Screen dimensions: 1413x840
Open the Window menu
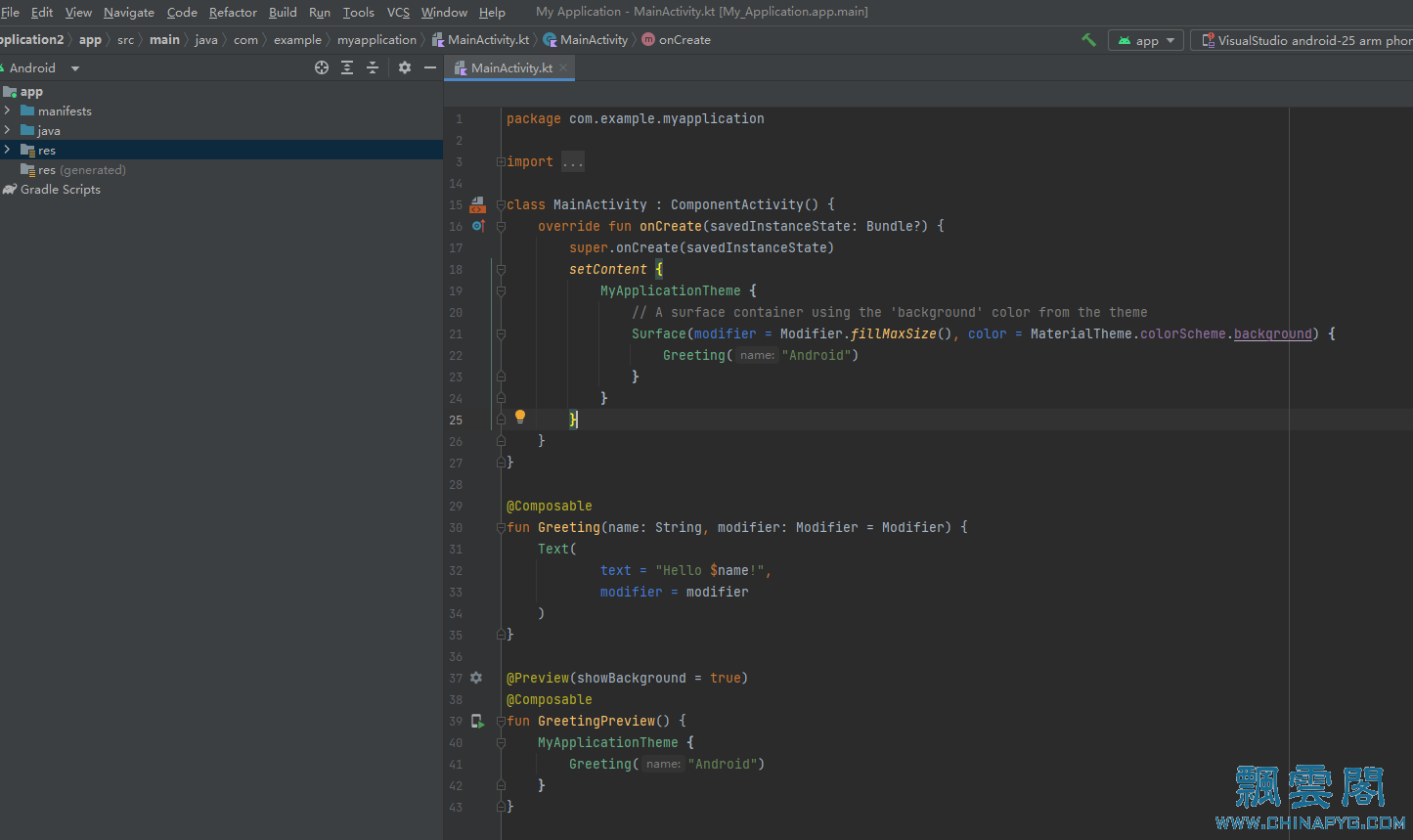coord(444,12)
